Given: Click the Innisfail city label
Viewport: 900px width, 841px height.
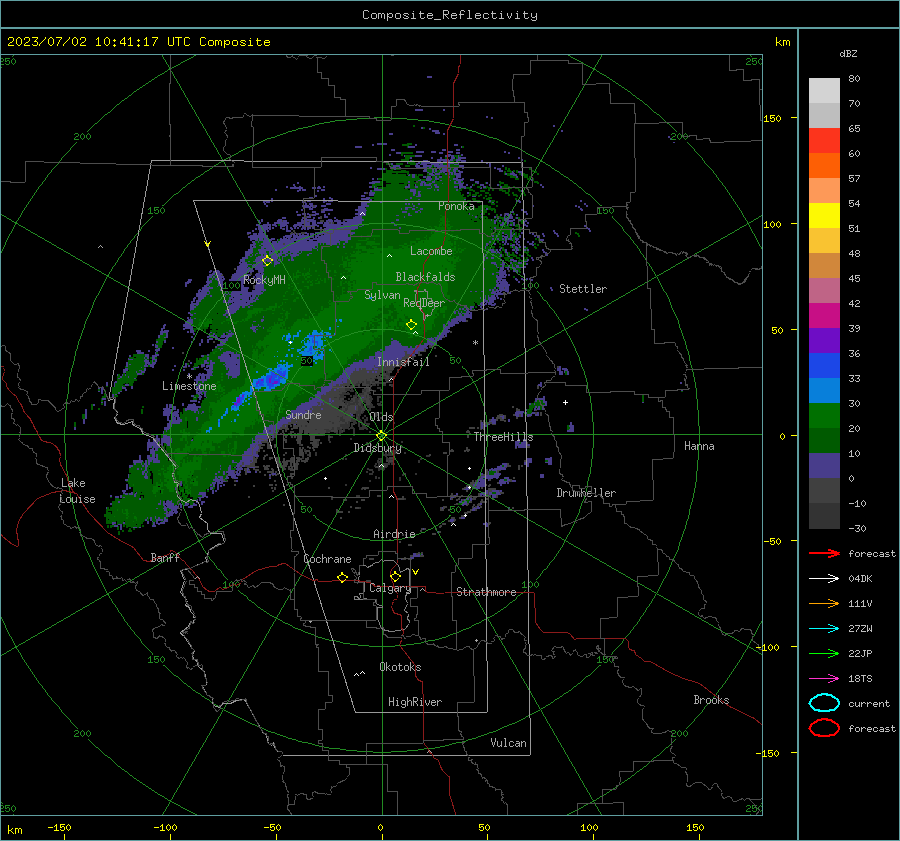Looking at the screenshot, I should click(x=403, y=362).
